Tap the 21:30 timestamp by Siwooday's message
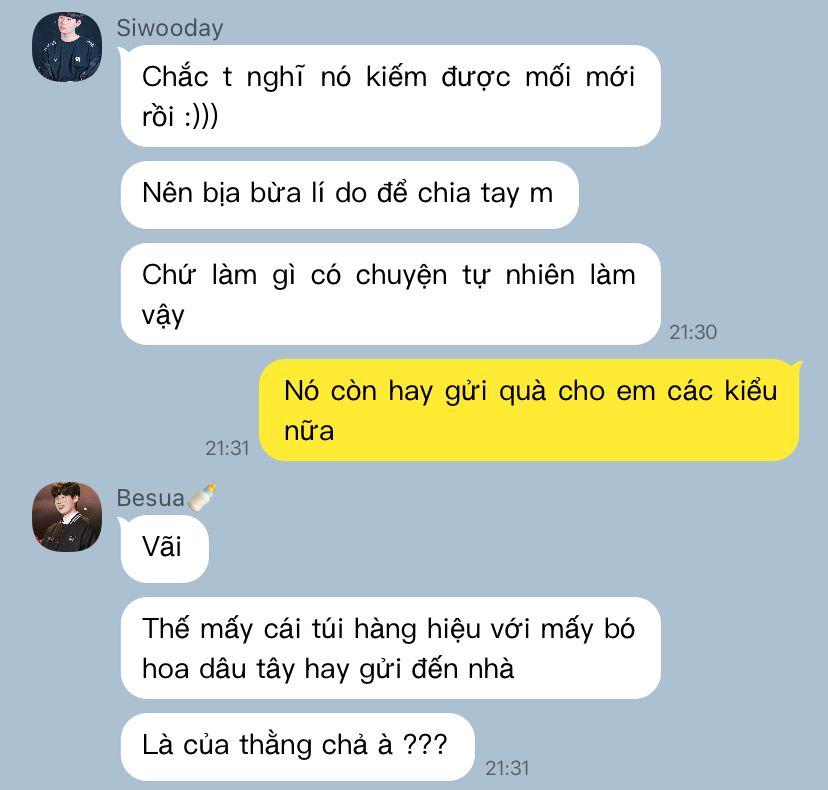 (693, 332)
